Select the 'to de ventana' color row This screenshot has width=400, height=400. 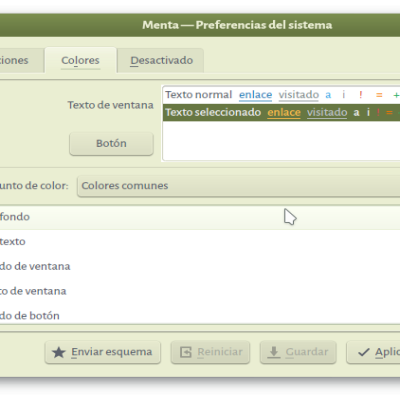coord(200,291)
